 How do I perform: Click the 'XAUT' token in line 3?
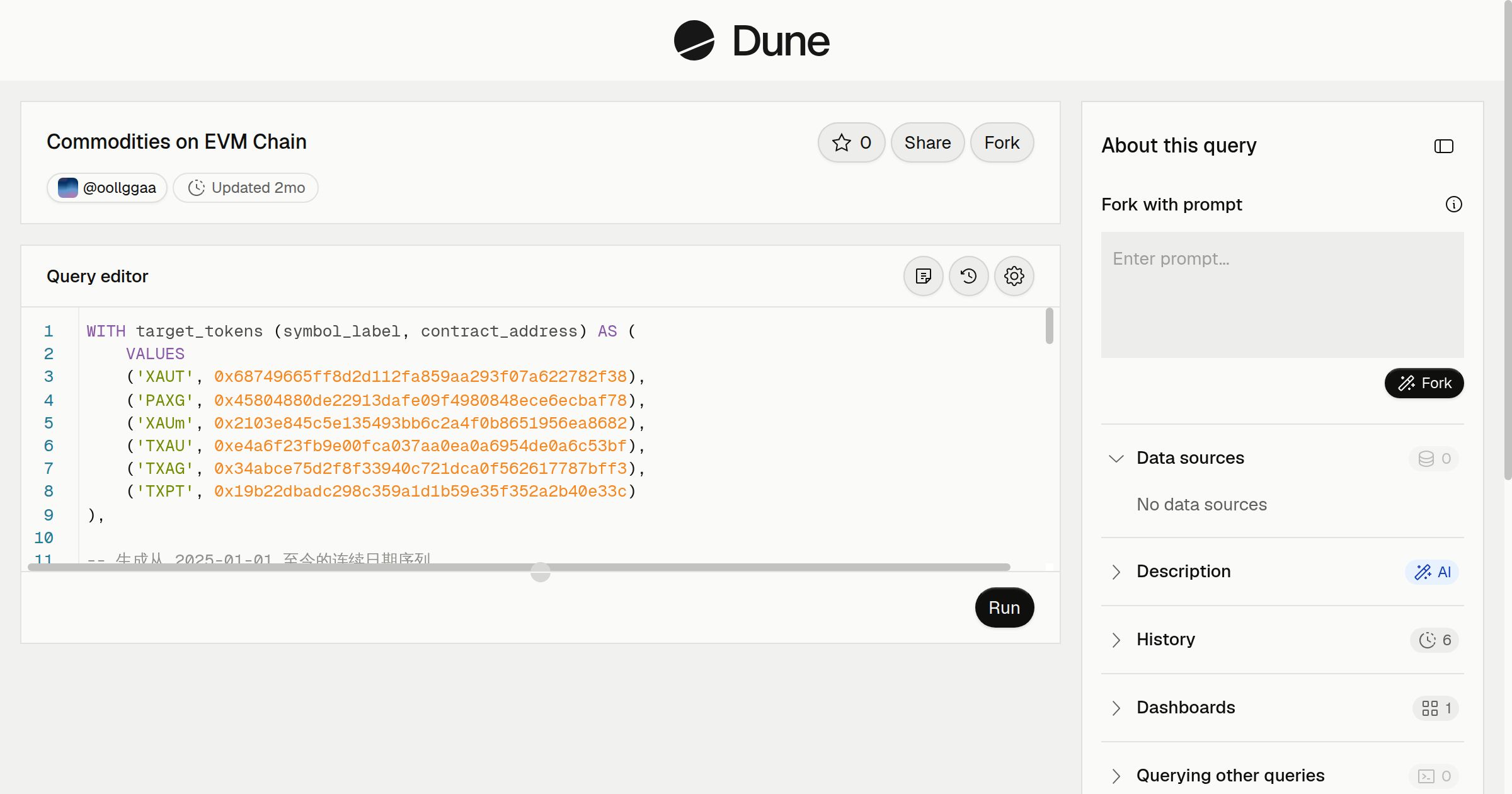[165, 377]
